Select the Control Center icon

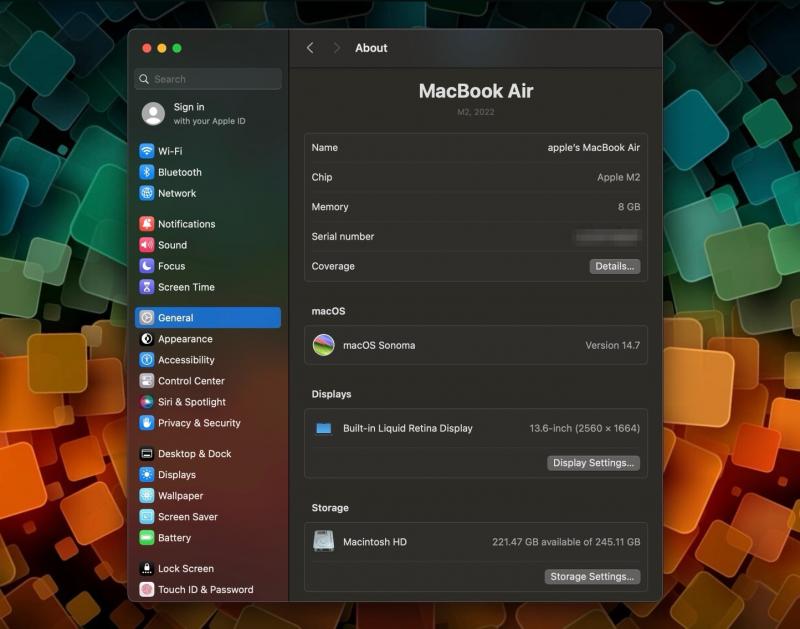(147, 381)
